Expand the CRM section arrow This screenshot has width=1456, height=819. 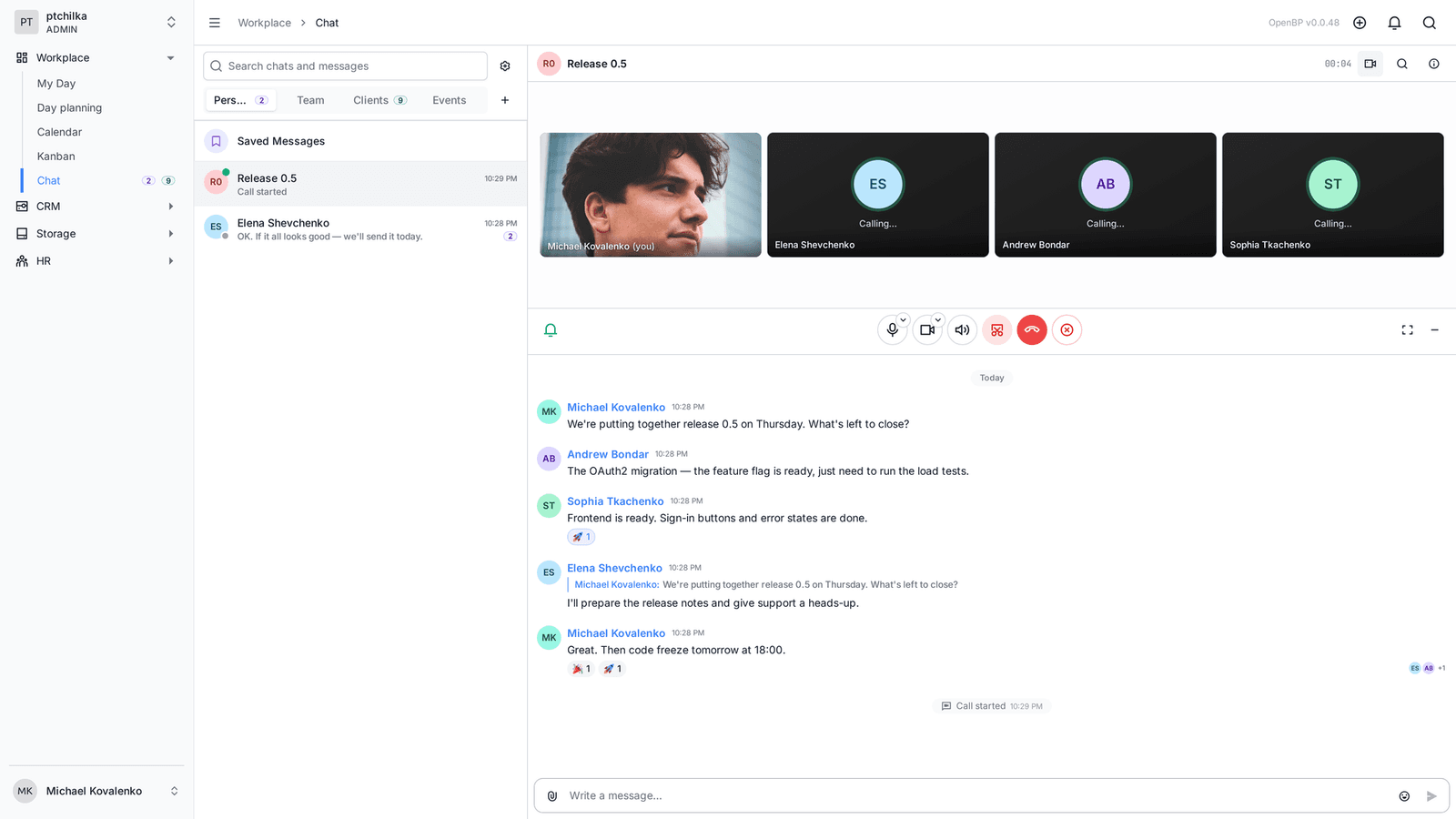coord(170,207)
